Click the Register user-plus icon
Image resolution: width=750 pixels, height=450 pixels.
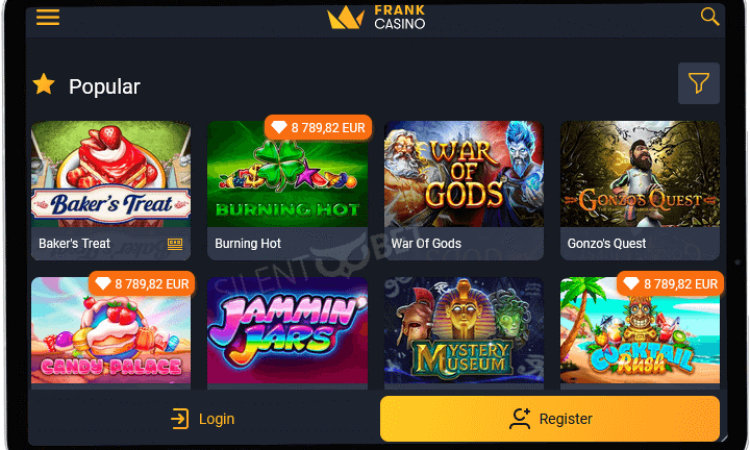tap(520, 418)
